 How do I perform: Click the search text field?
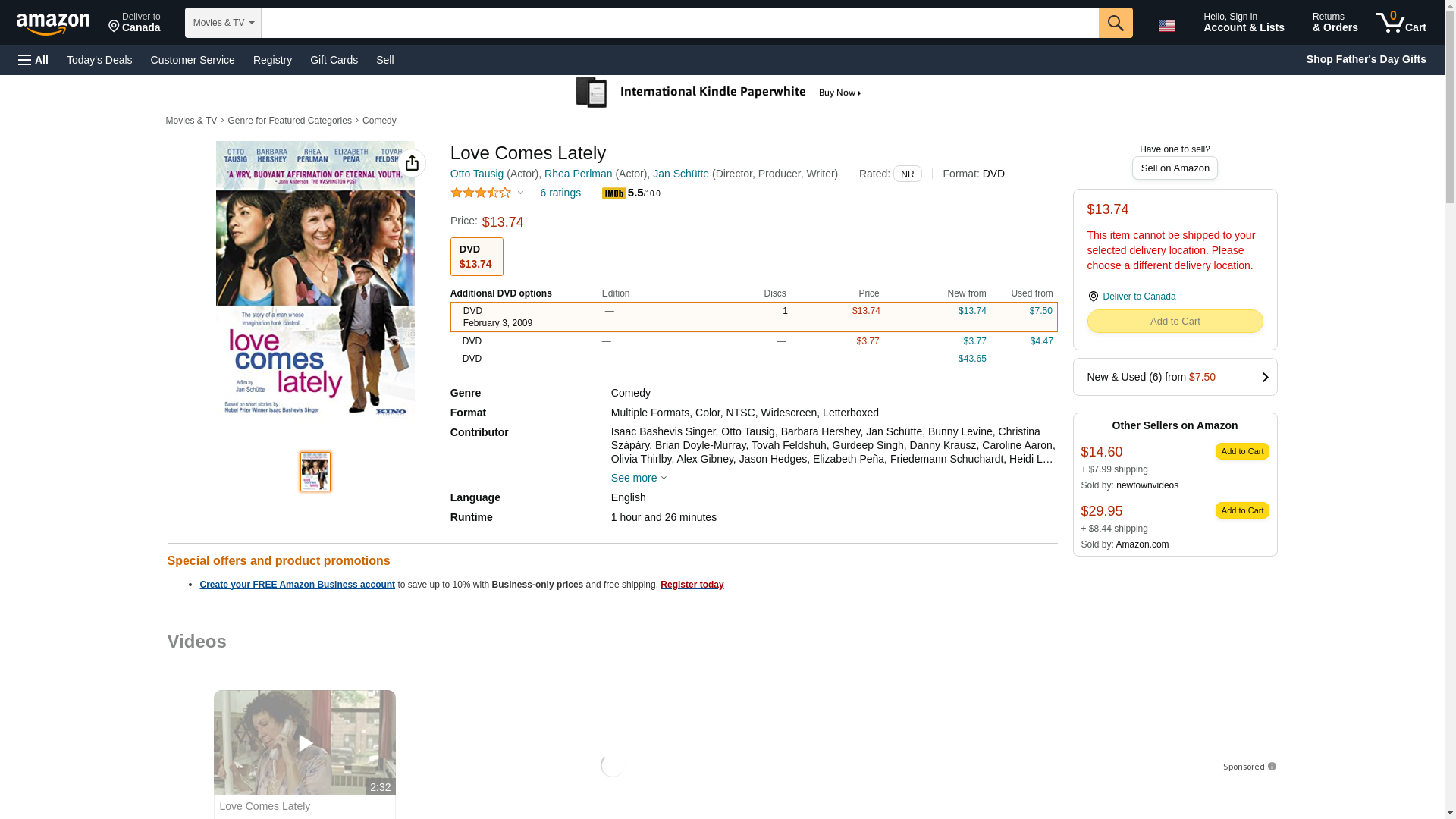(x=679, y=23)
